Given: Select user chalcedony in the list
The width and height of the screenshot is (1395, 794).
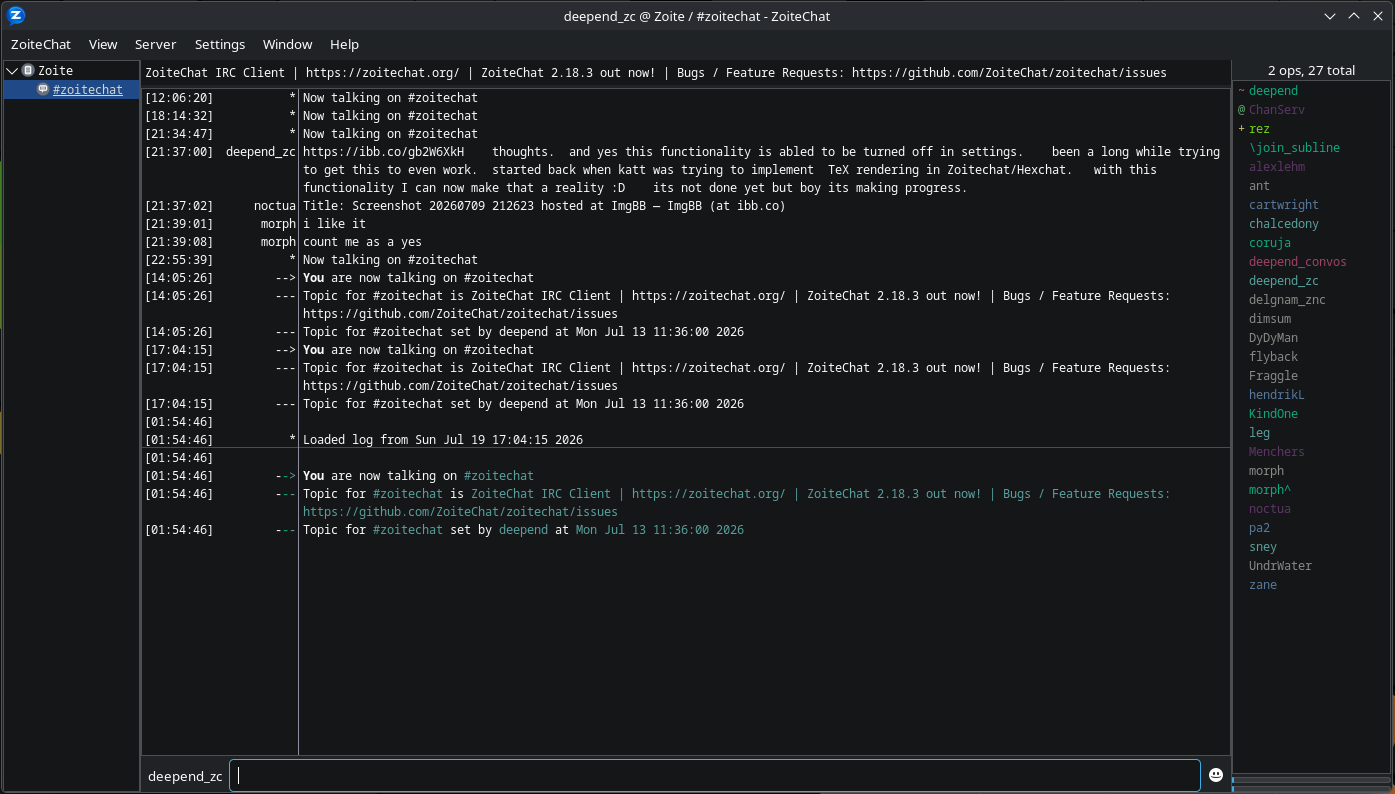Looking at the screenshot, I should pyautogui.click(x=1284, y=224).
